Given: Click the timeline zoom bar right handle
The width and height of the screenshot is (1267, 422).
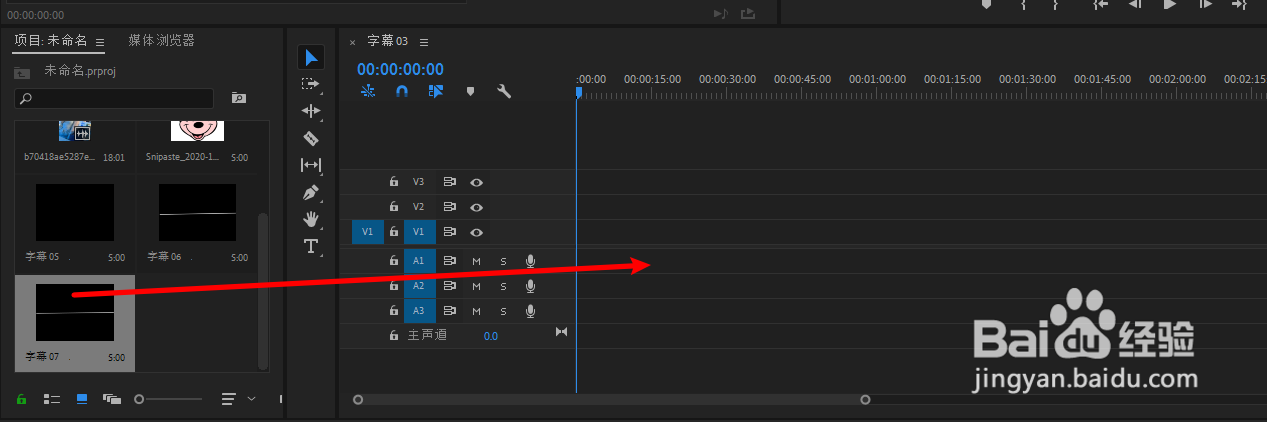Looking at the screenshot, I should pyautogui.click(x=865, y=399).
